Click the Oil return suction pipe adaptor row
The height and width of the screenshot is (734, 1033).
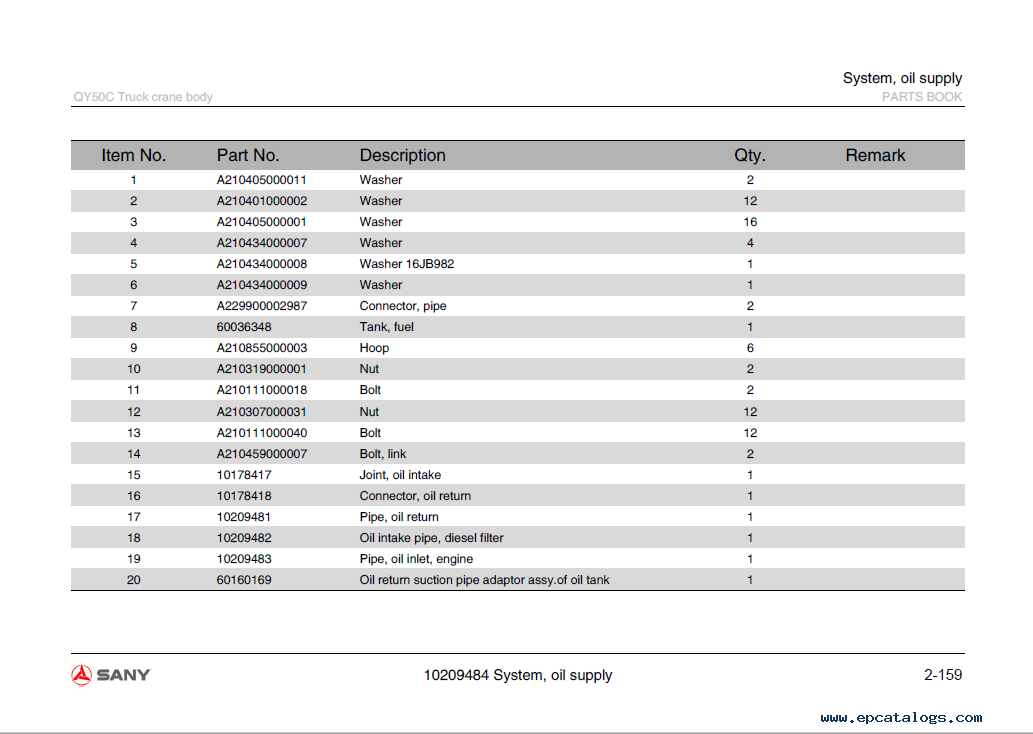pyautogui.click(x=484, y=580)
